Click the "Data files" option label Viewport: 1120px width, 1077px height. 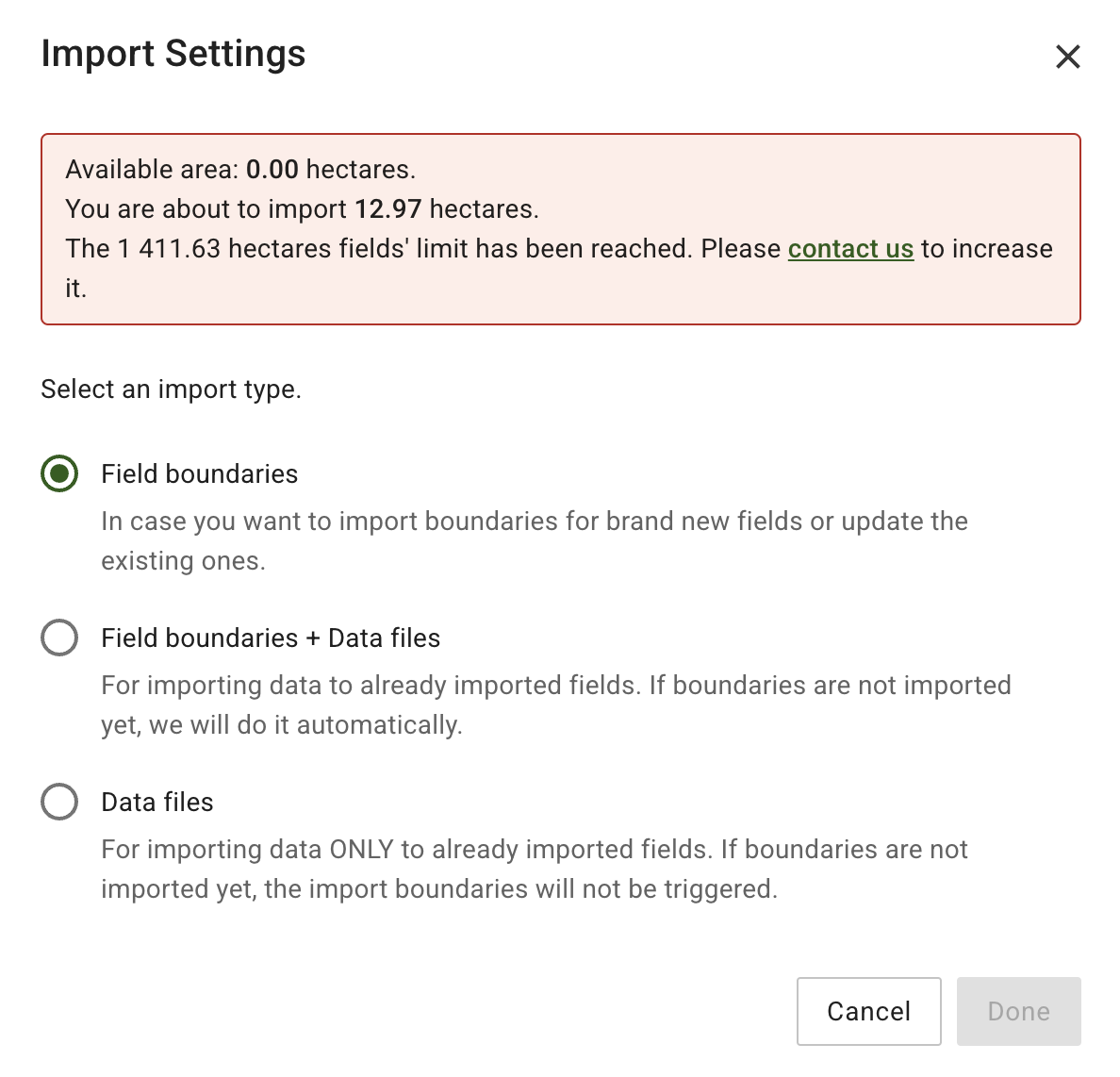coord(157,803)
